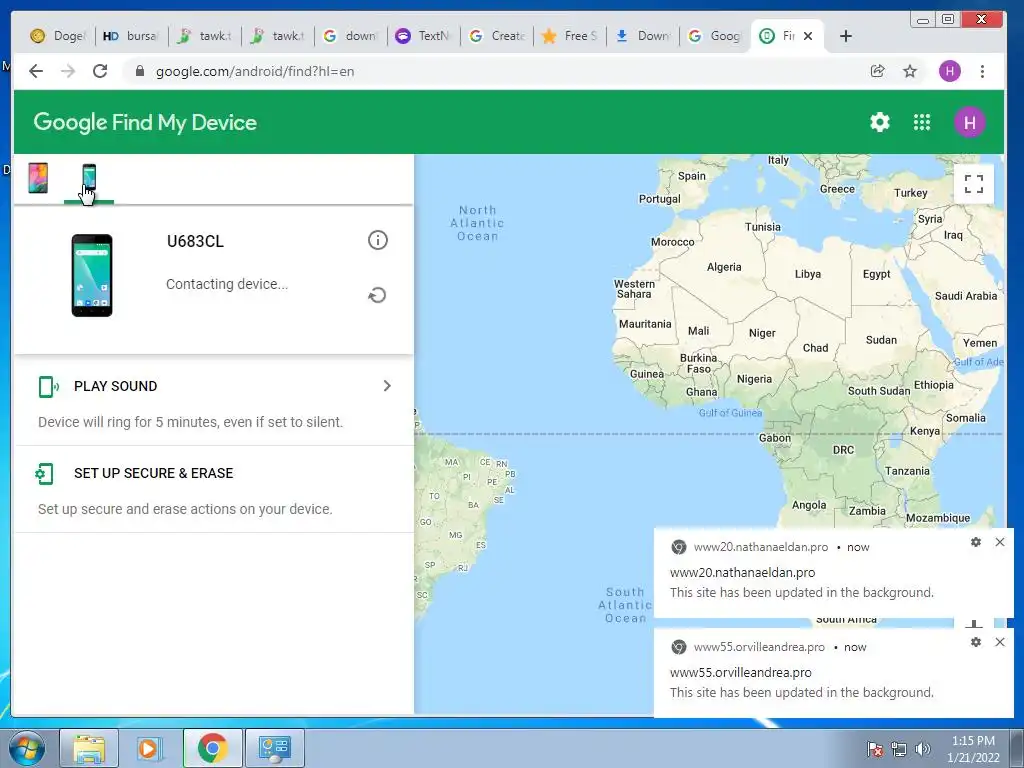Toggle fullscreen map view
Image resolution: width=1024 pixels, height=768 pixels.
[x=974, y=184]
